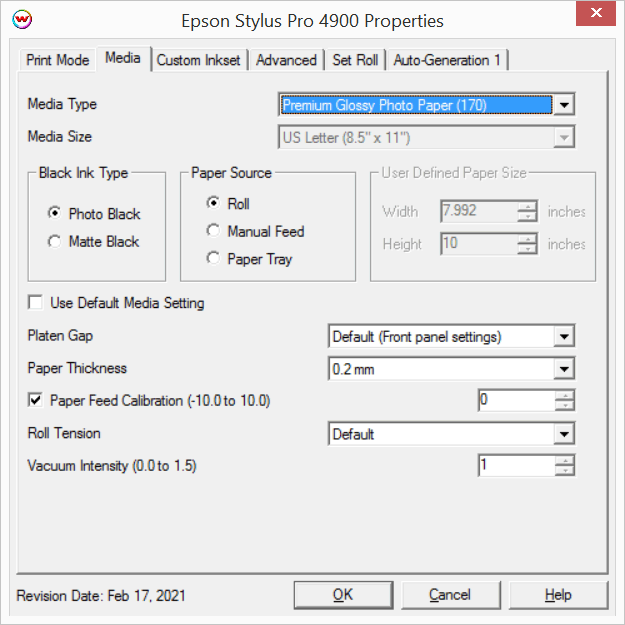Click inside Vacuum Intensity value field
This screenshot has height=625, width=625.
click(x=514, y=466)
